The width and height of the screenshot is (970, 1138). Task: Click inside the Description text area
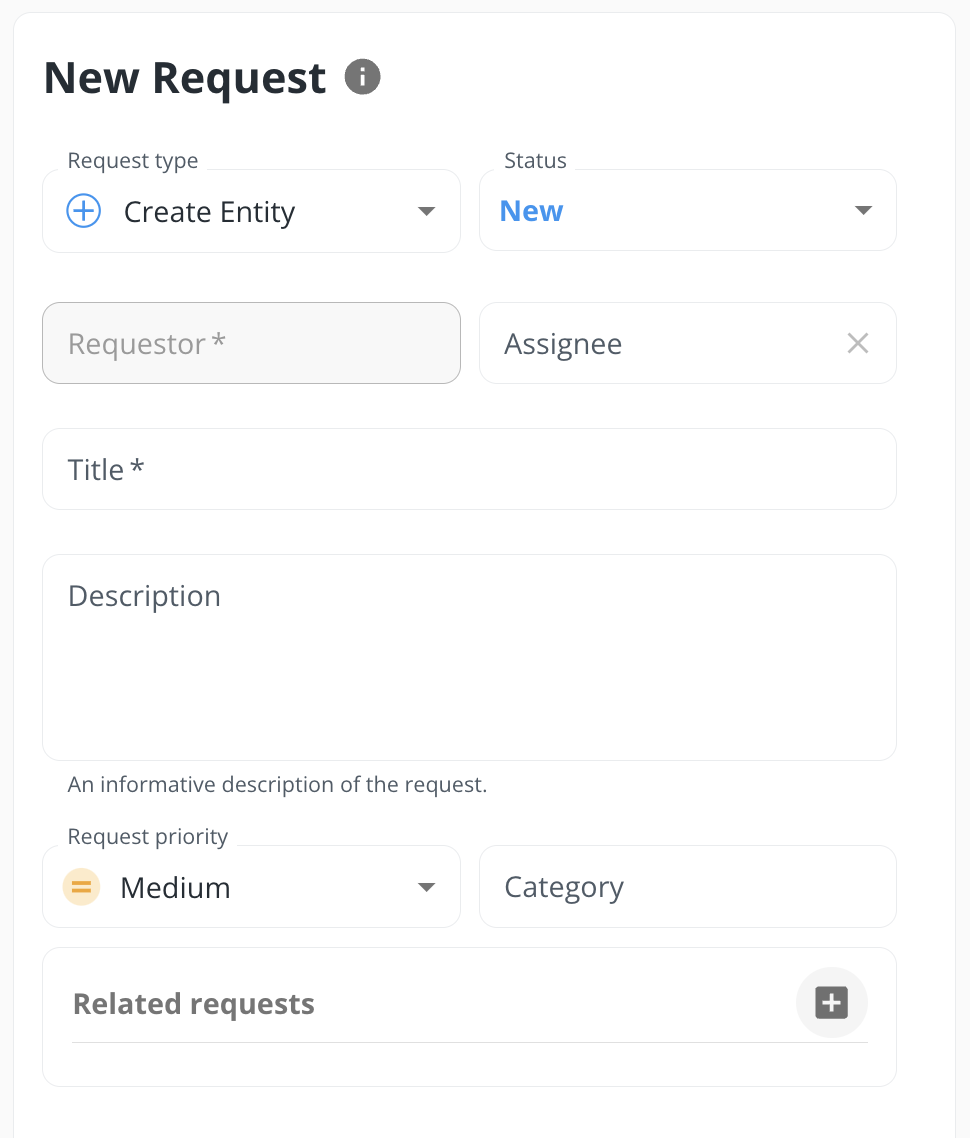[x=468, y=670]
